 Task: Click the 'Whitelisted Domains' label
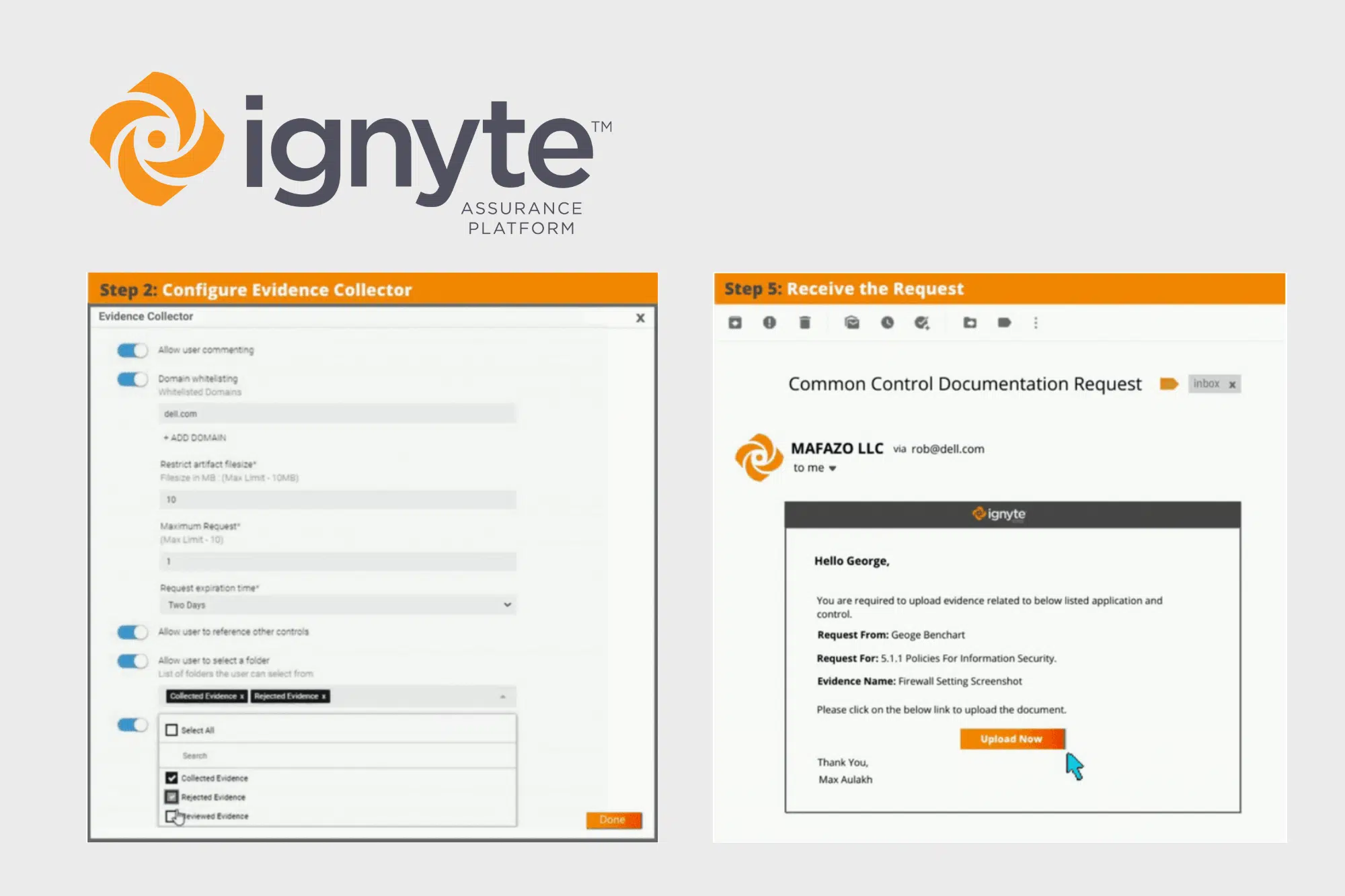coord(200,392)
